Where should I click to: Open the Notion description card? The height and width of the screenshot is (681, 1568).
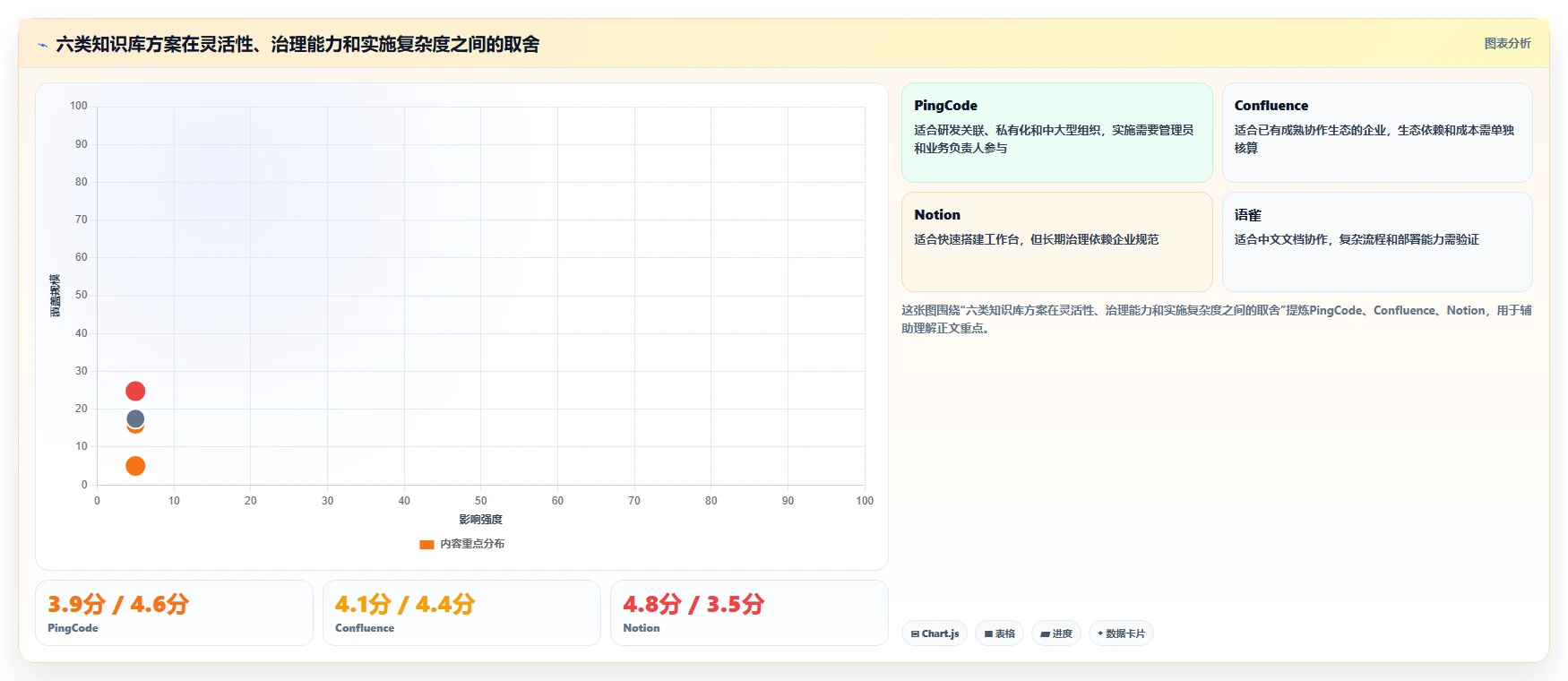[x=1056, y=242]
